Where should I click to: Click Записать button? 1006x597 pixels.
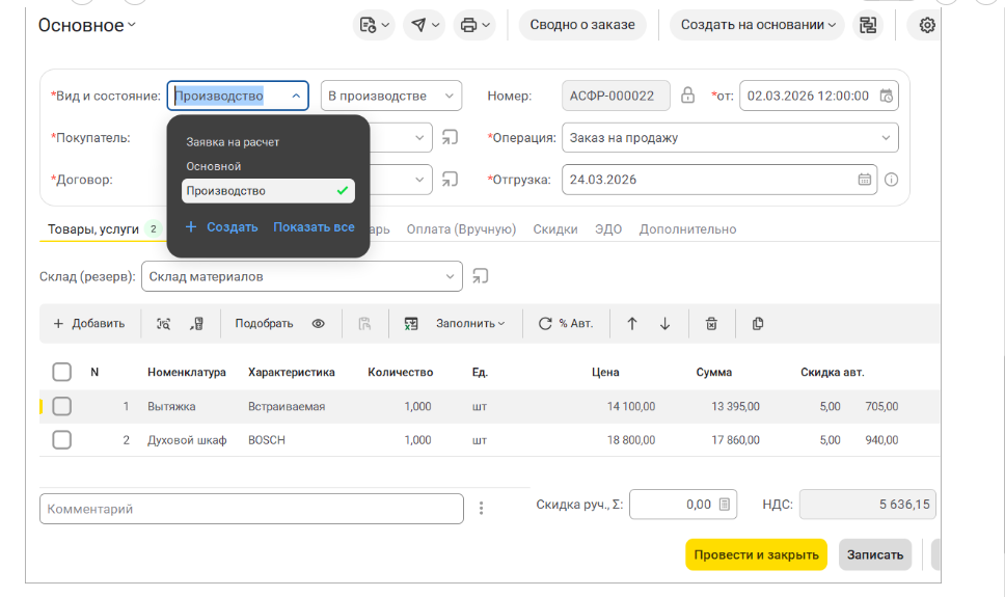(x=875, y=555)
